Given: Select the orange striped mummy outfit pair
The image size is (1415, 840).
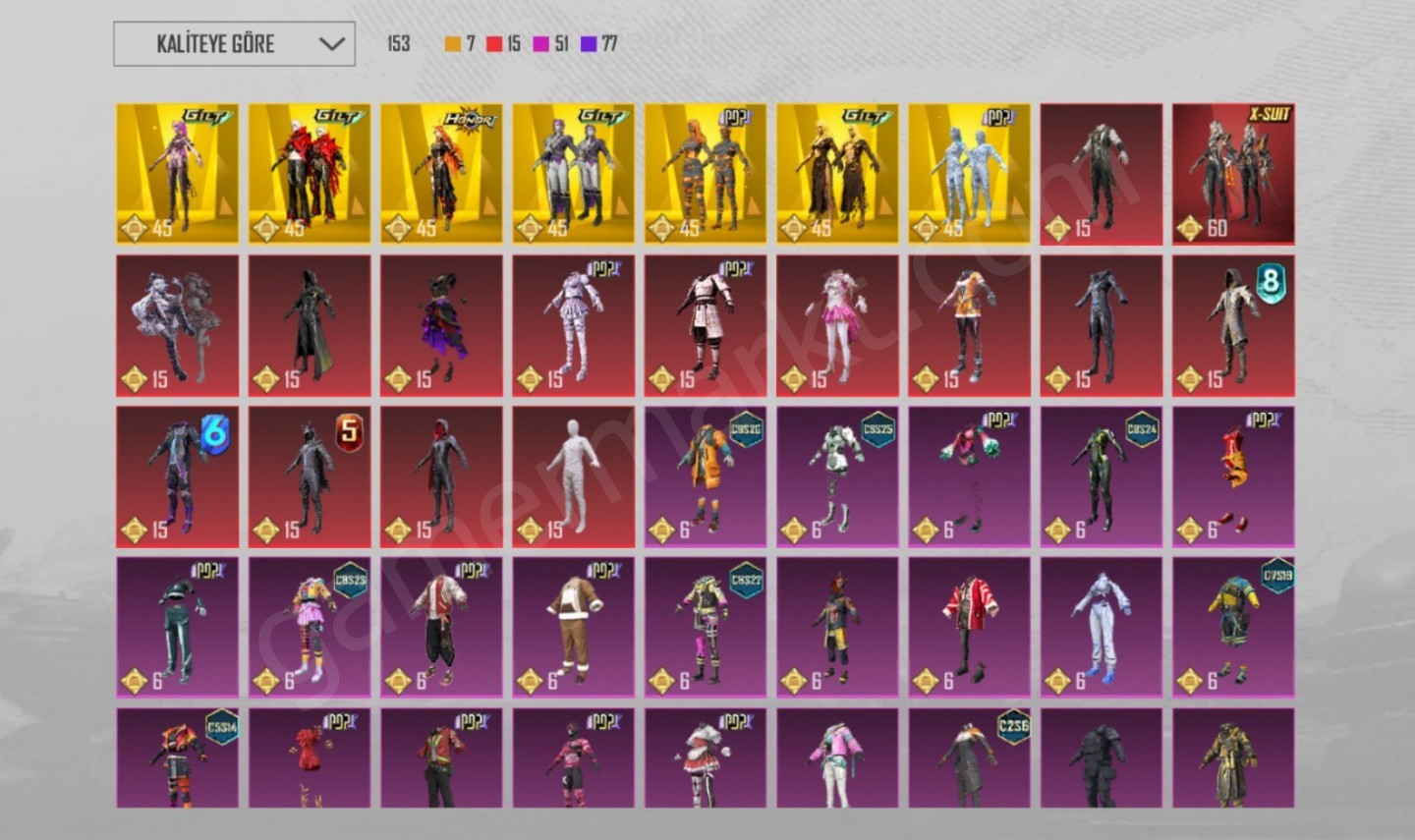Looking at the screenshot, I should [x=706, y=174].
